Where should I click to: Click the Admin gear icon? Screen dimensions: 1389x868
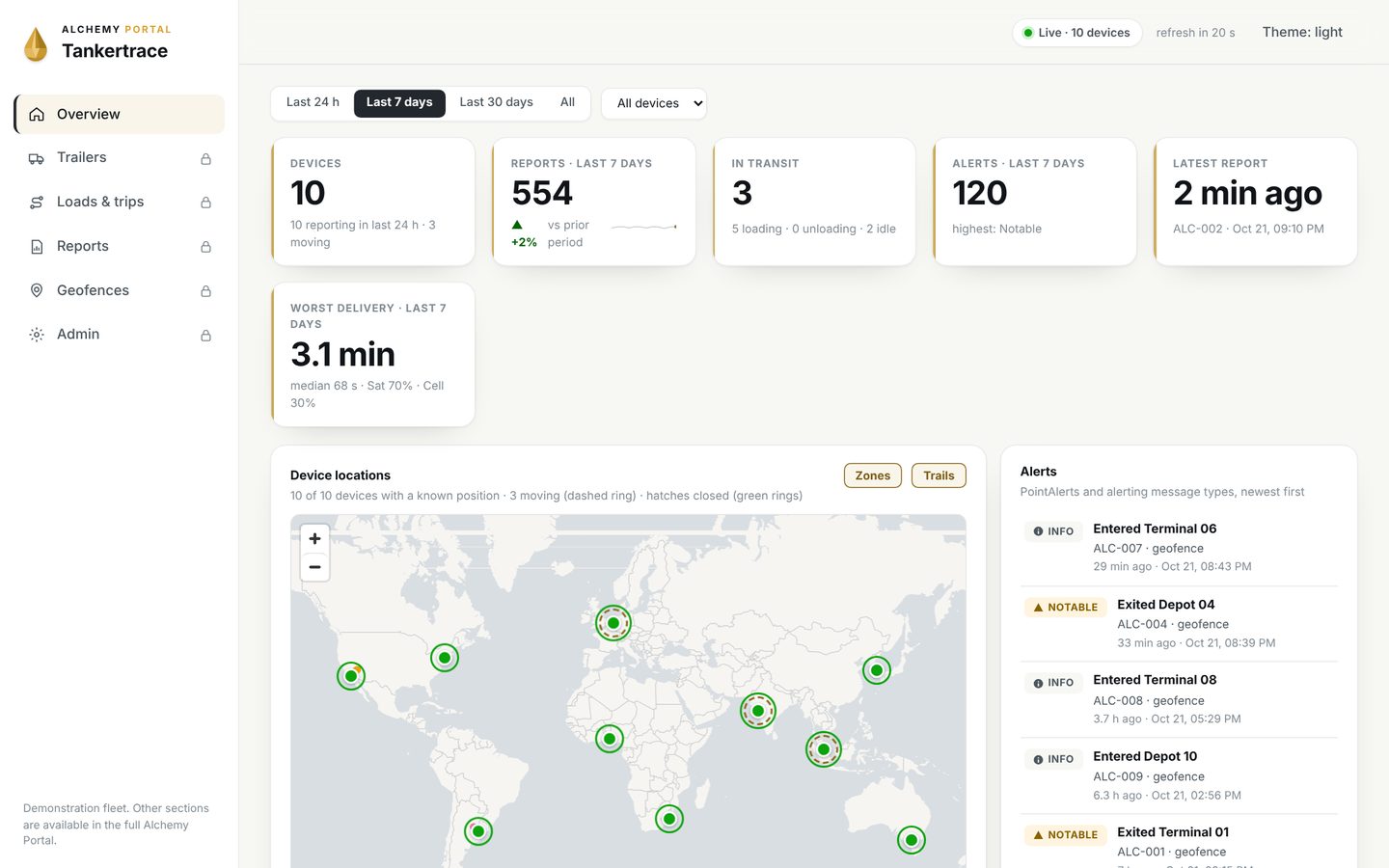pyautogui.click(x=37, y=335)
